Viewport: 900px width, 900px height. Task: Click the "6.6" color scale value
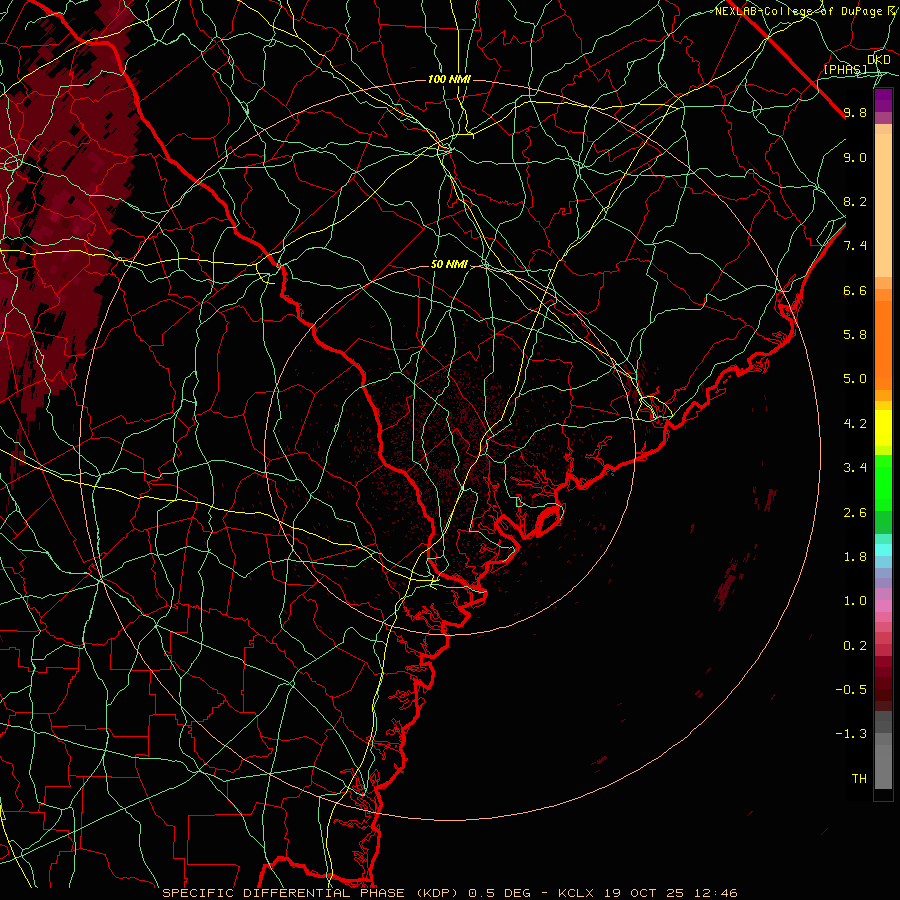(855, 291)
